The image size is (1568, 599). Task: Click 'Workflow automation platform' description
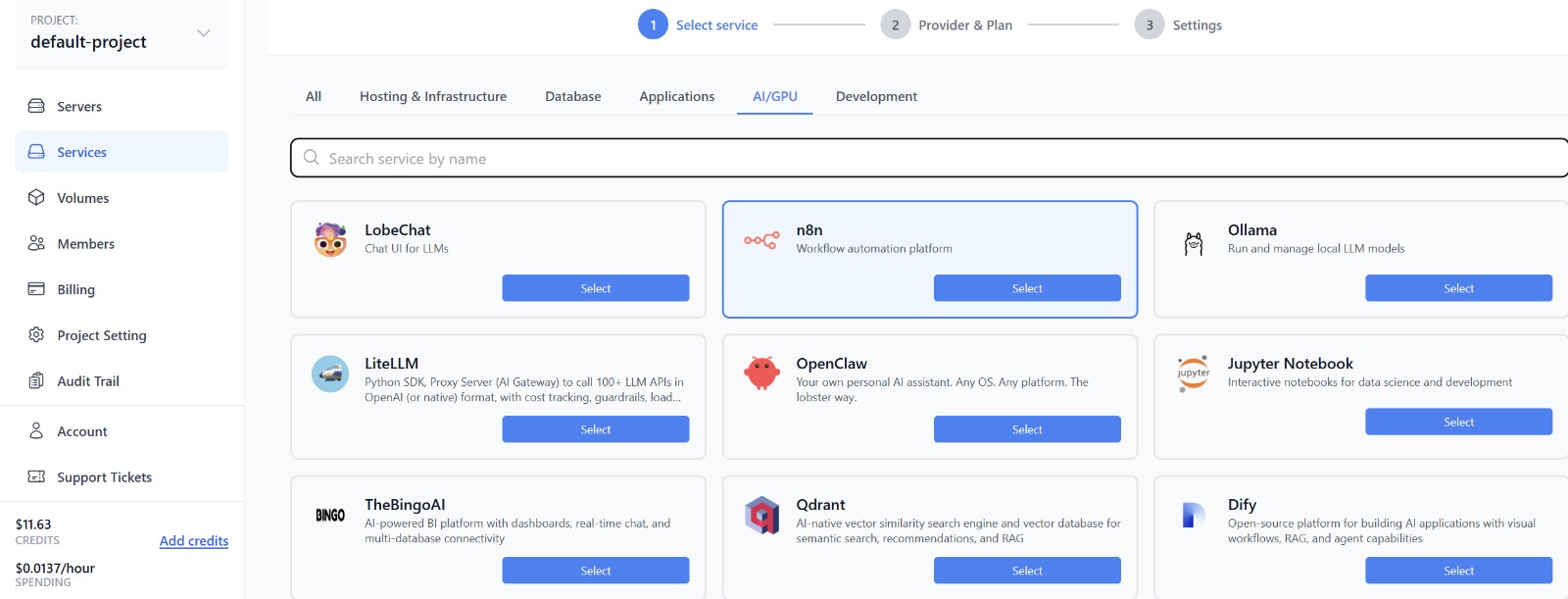tap(874, 249)
